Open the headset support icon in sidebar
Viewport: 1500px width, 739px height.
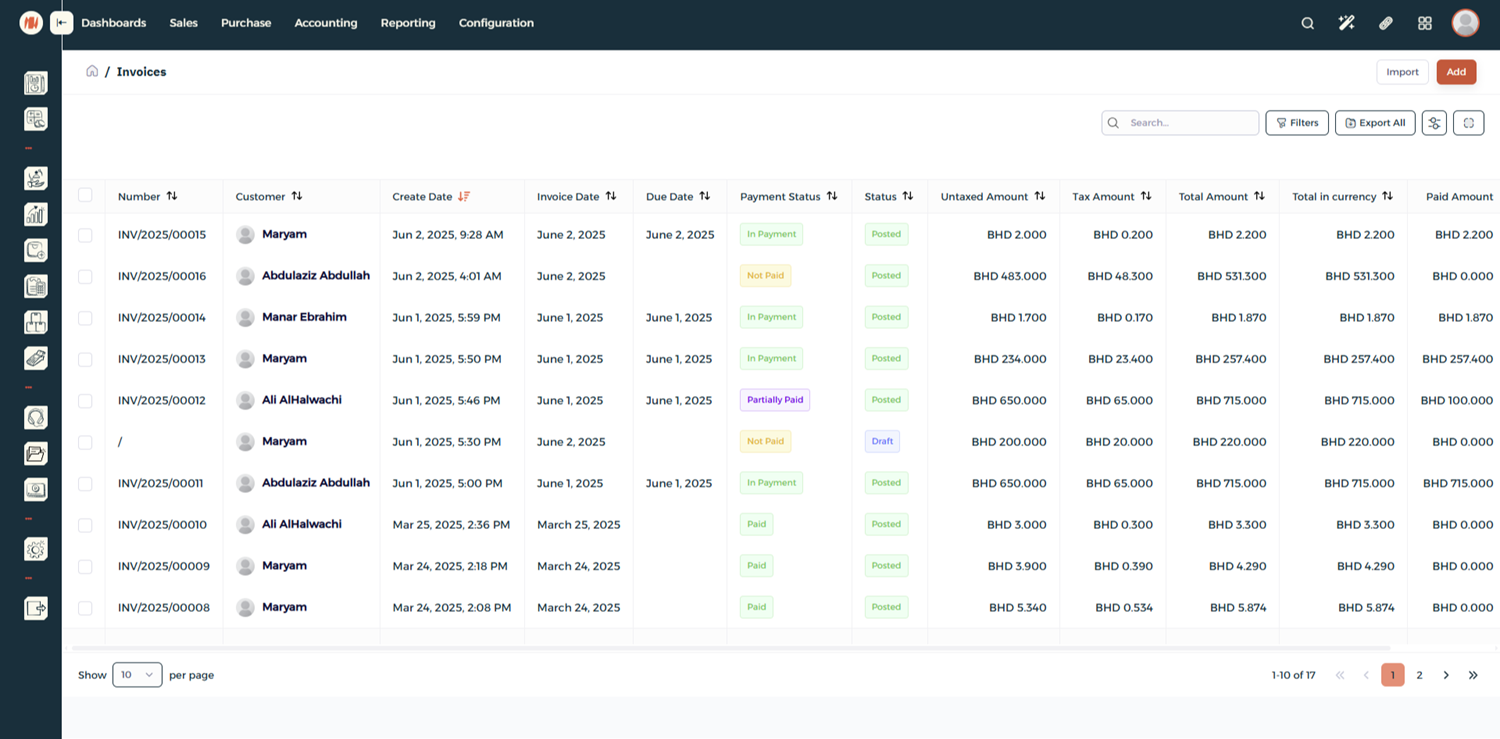tap(36, 418)
